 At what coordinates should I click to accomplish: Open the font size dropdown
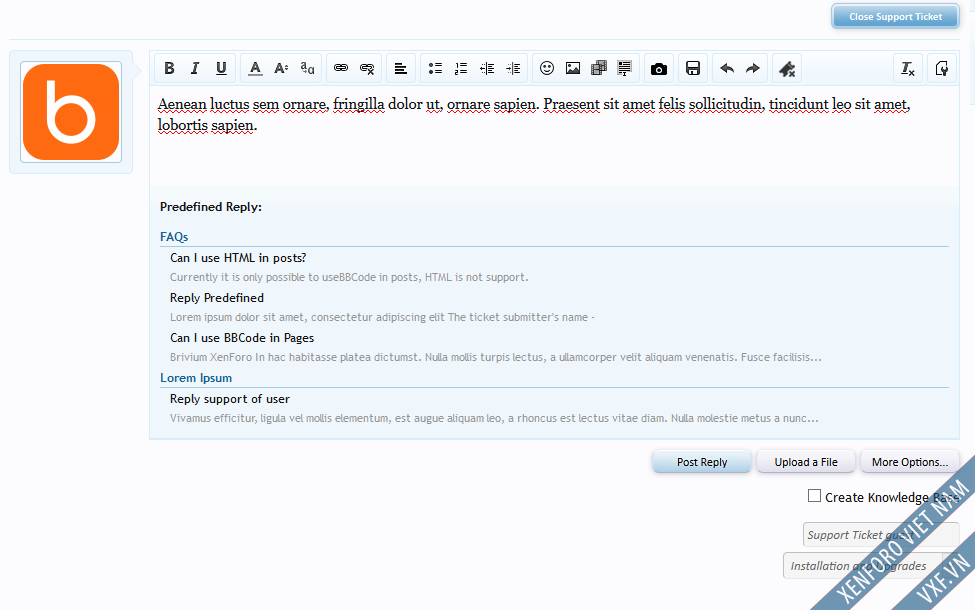[x=281, y=68]
